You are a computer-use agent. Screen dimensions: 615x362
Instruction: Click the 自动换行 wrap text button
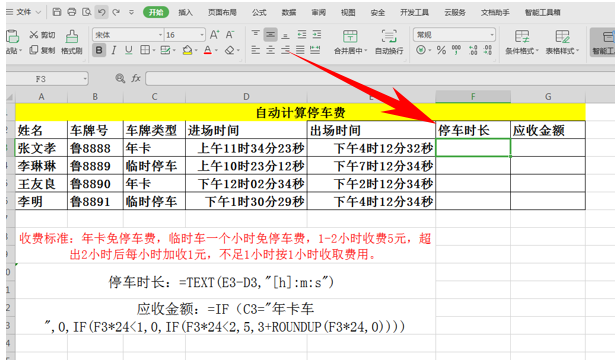[389, 42]
